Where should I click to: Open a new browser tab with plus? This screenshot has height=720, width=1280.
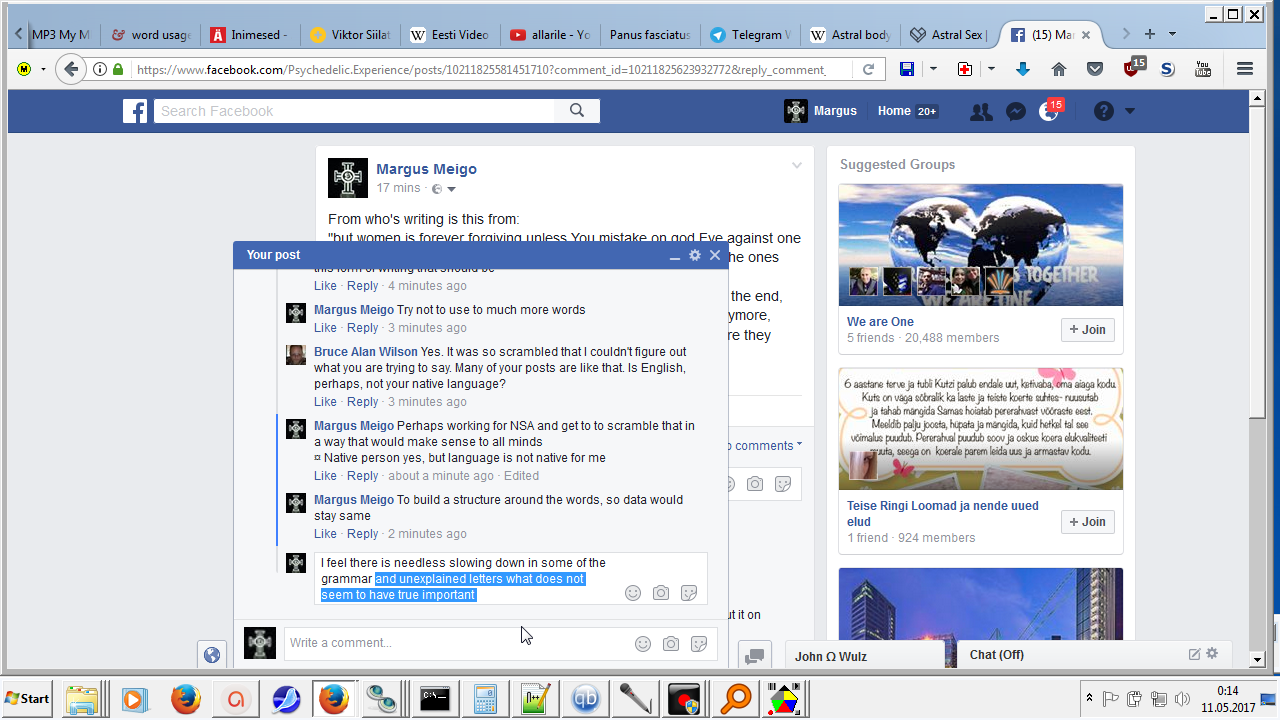tap(1150, 34)
